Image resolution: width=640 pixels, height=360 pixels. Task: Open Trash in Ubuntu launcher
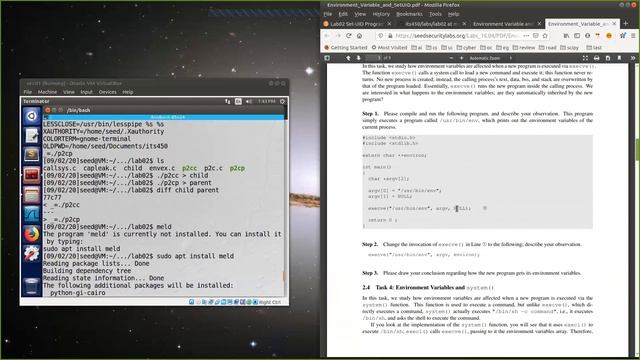coord(31,286)
